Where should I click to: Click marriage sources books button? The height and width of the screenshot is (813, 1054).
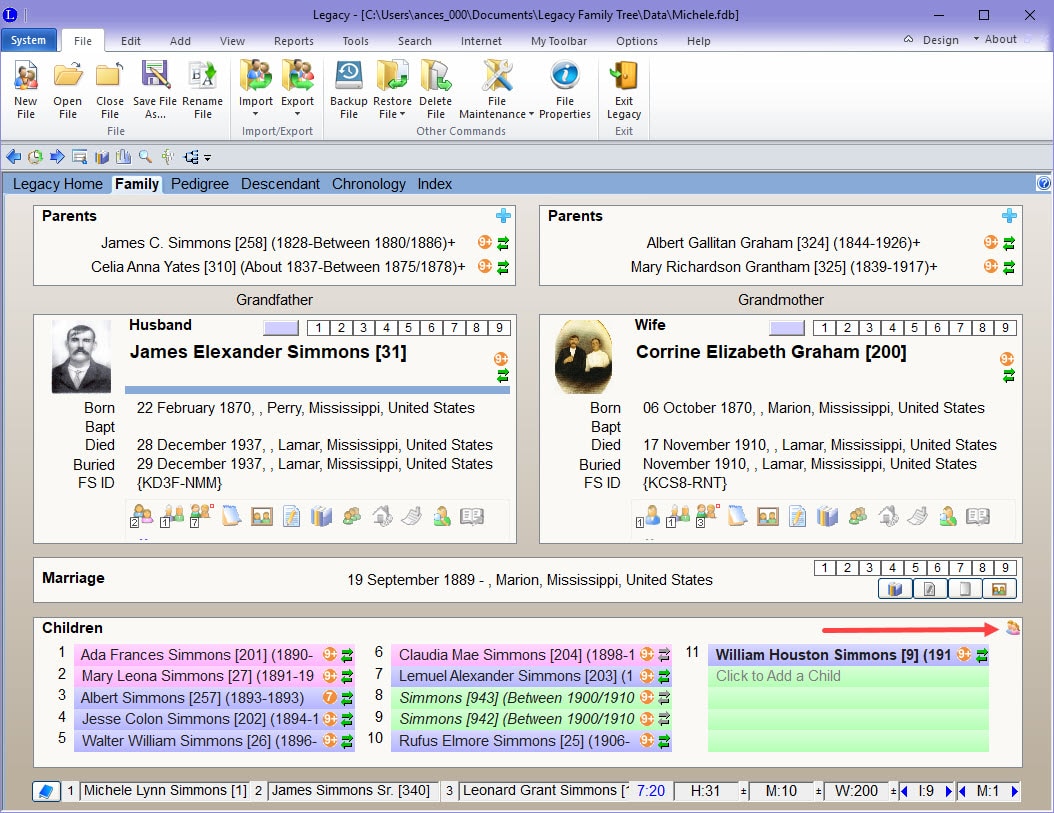point(895,589)
